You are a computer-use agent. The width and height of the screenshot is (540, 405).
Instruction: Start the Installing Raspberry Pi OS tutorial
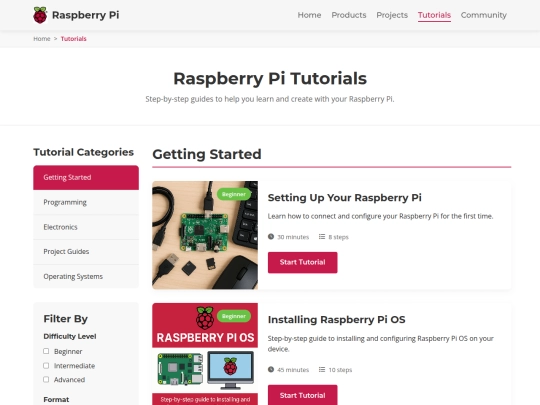click(x=302, y=395)
